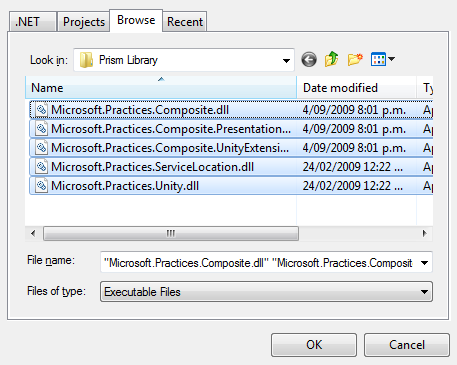Expand the File name history dropdown
The height and width of the screenshot is (365, 457).
tap(424, 263)
